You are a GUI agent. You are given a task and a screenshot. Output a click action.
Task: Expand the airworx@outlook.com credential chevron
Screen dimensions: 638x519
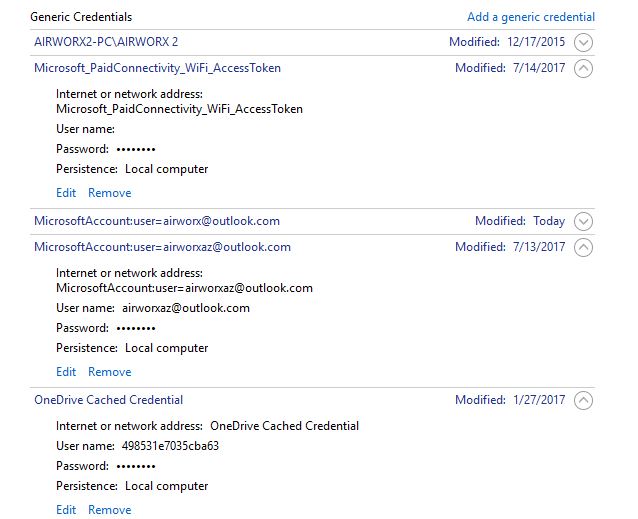click(583, 221)
